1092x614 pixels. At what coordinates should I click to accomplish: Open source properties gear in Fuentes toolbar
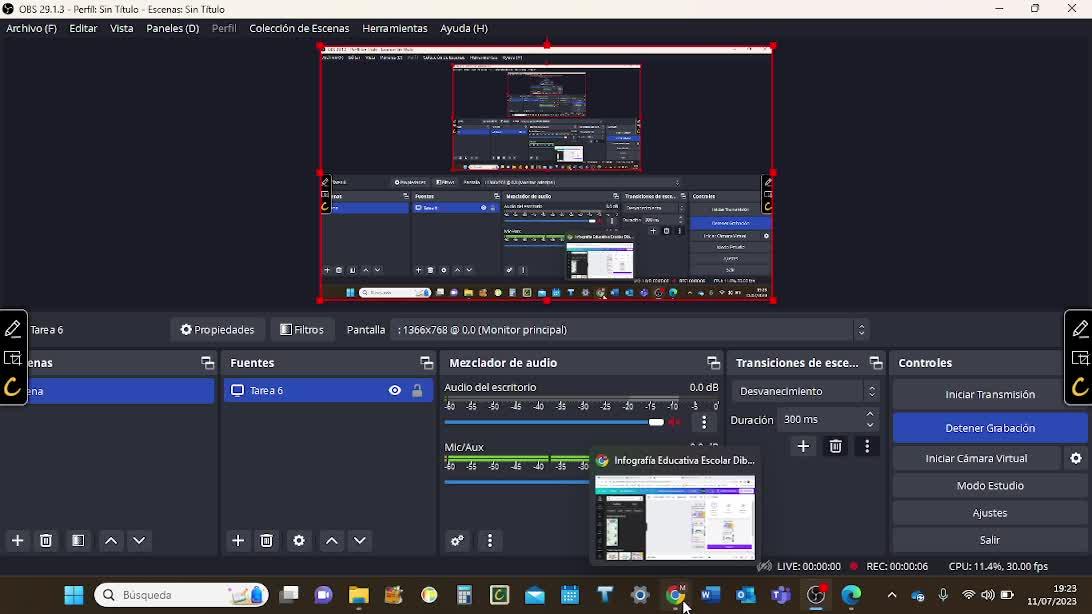click(299, 540)
